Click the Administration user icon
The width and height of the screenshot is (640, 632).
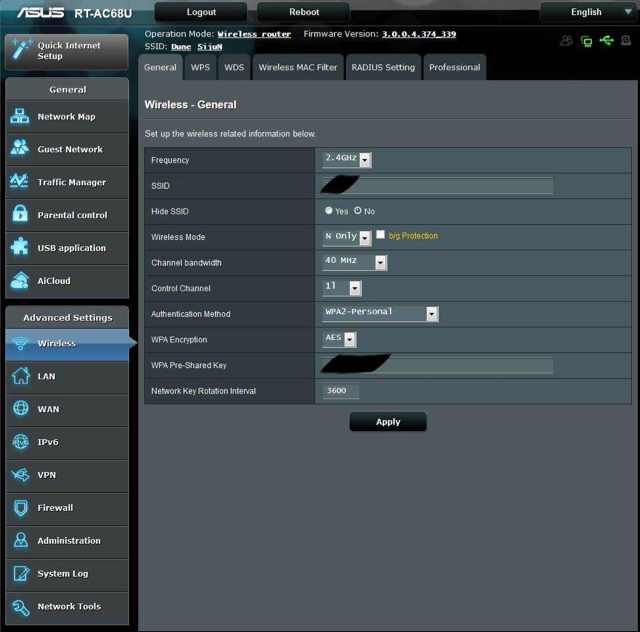click(20, 540)
